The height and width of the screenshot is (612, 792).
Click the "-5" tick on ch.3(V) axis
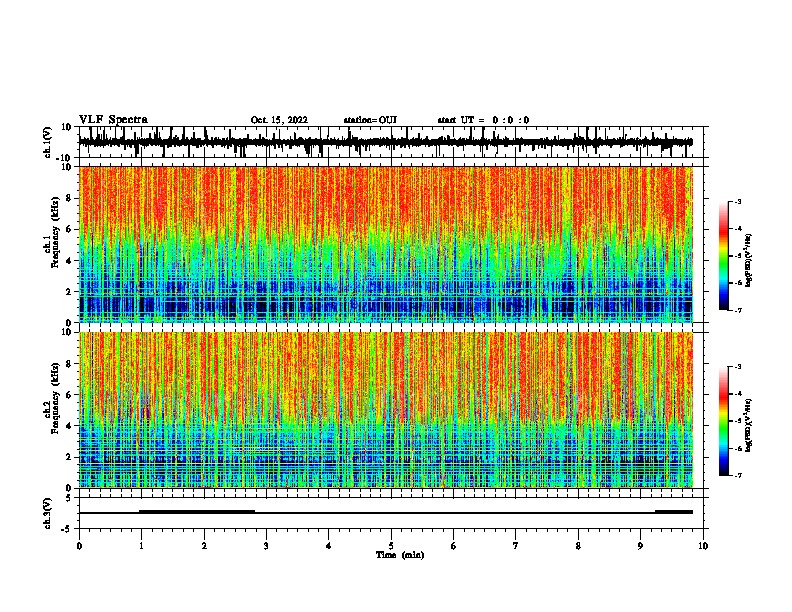(68, 529)
